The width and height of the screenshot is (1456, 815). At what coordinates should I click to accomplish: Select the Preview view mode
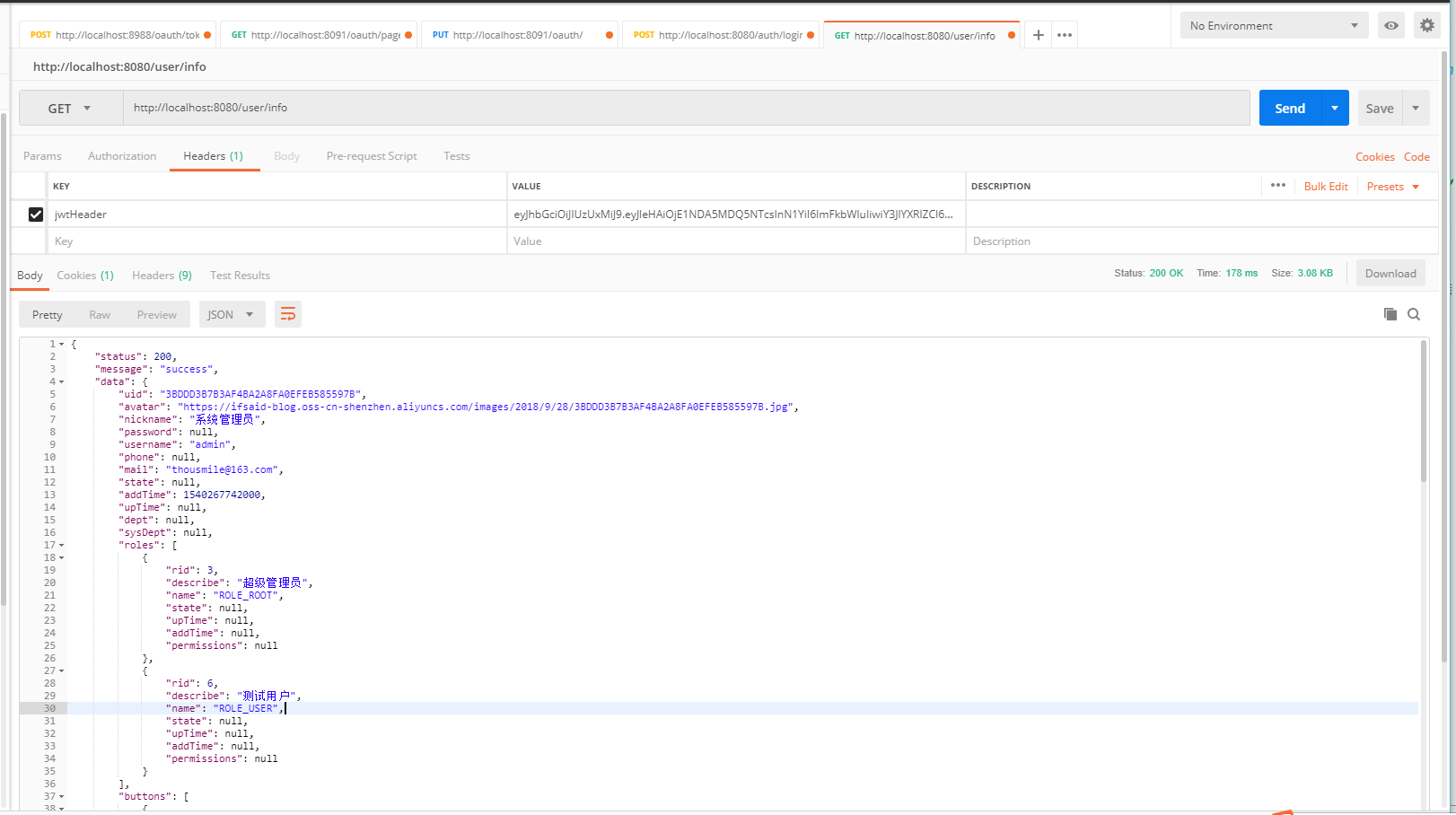pyautogui.click(x=157, y=315)
